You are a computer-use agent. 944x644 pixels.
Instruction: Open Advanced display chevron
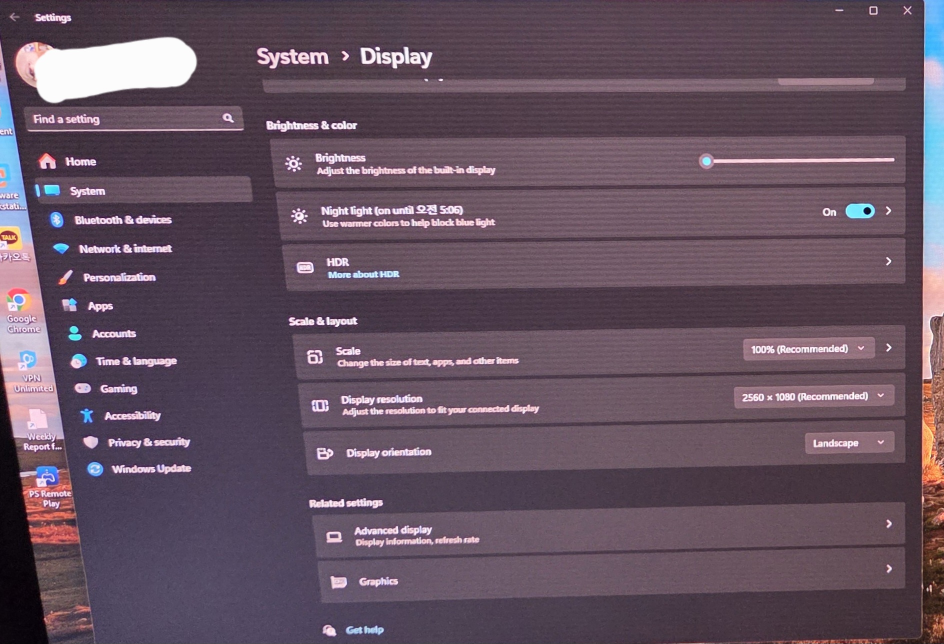pyautogui.click(x=889, y=524)
